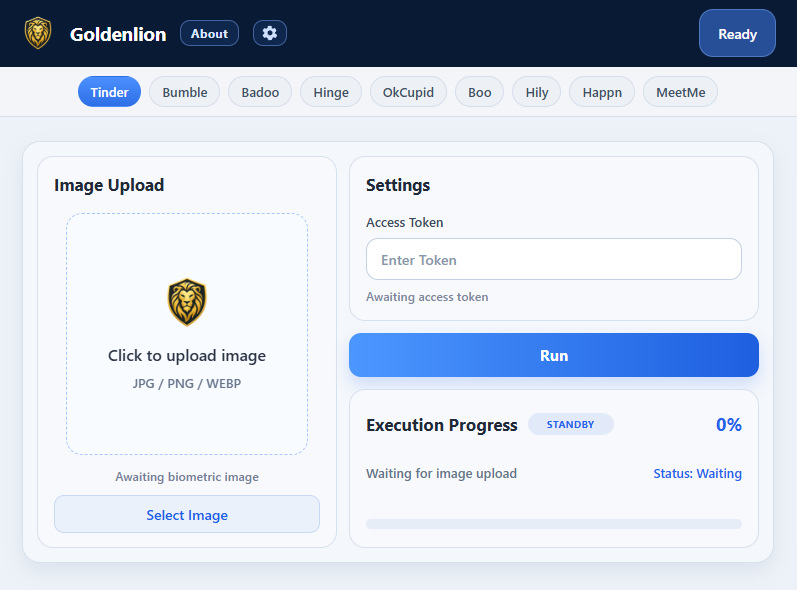Select the Happn tab
The height and width of the screenshot is (590, 797).
coord(602,92)
